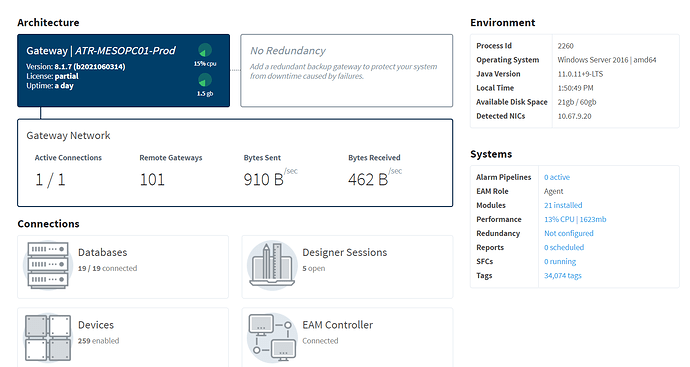Open the '0 running' SFCs link
The height and width of the screenshot is (367, 690).
click(560, 261)
